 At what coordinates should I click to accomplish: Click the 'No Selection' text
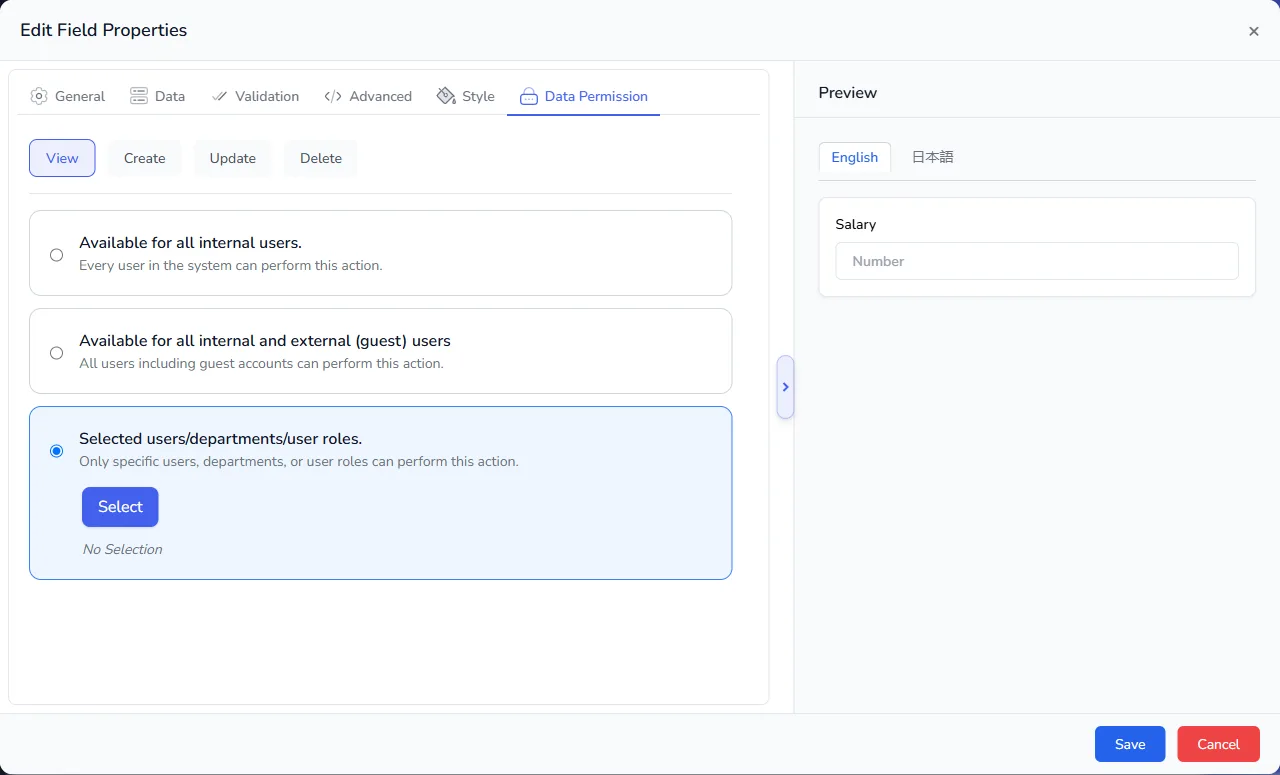122,549
